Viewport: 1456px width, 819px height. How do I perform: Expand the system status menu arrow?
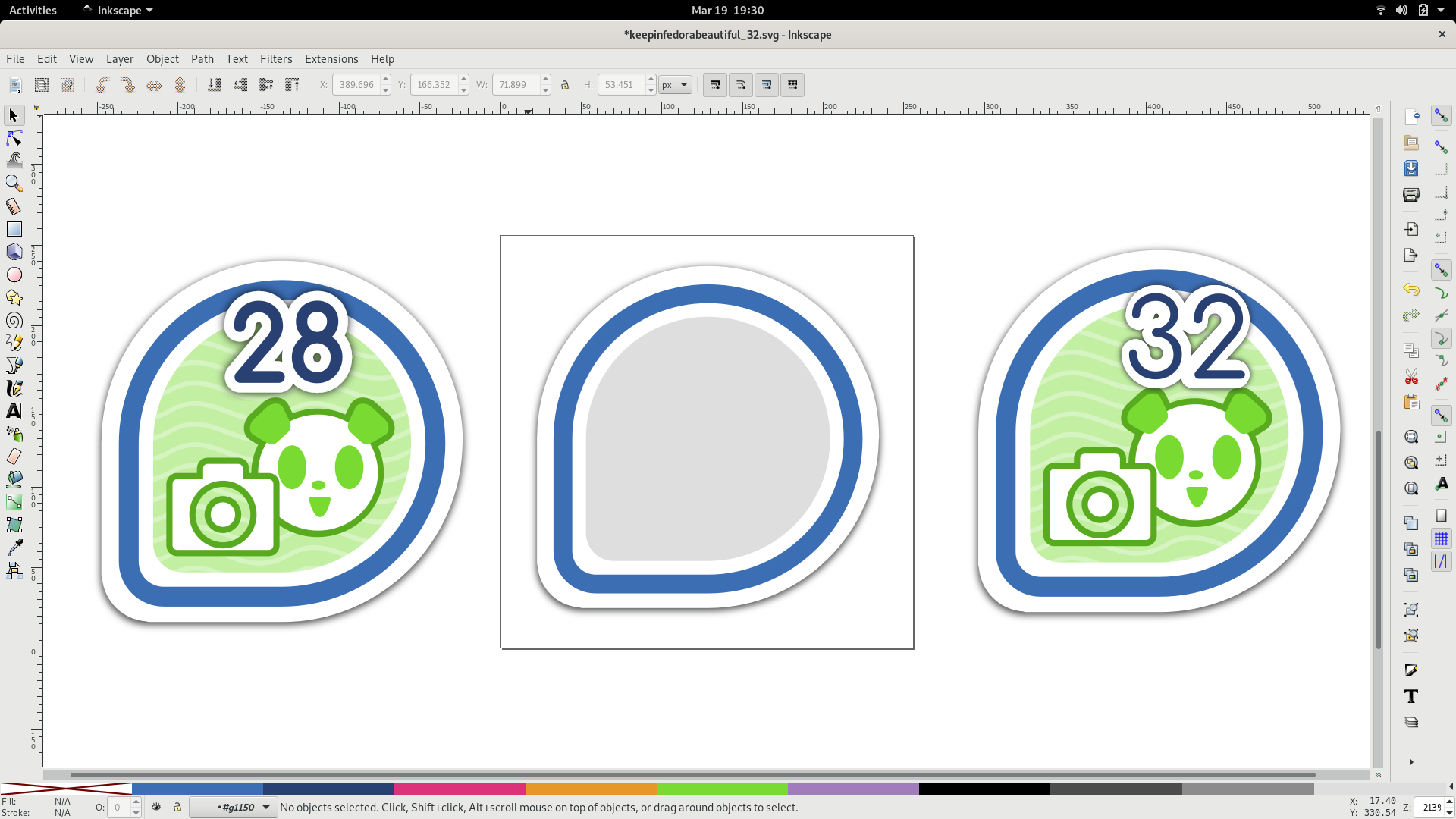point(1441,10)
